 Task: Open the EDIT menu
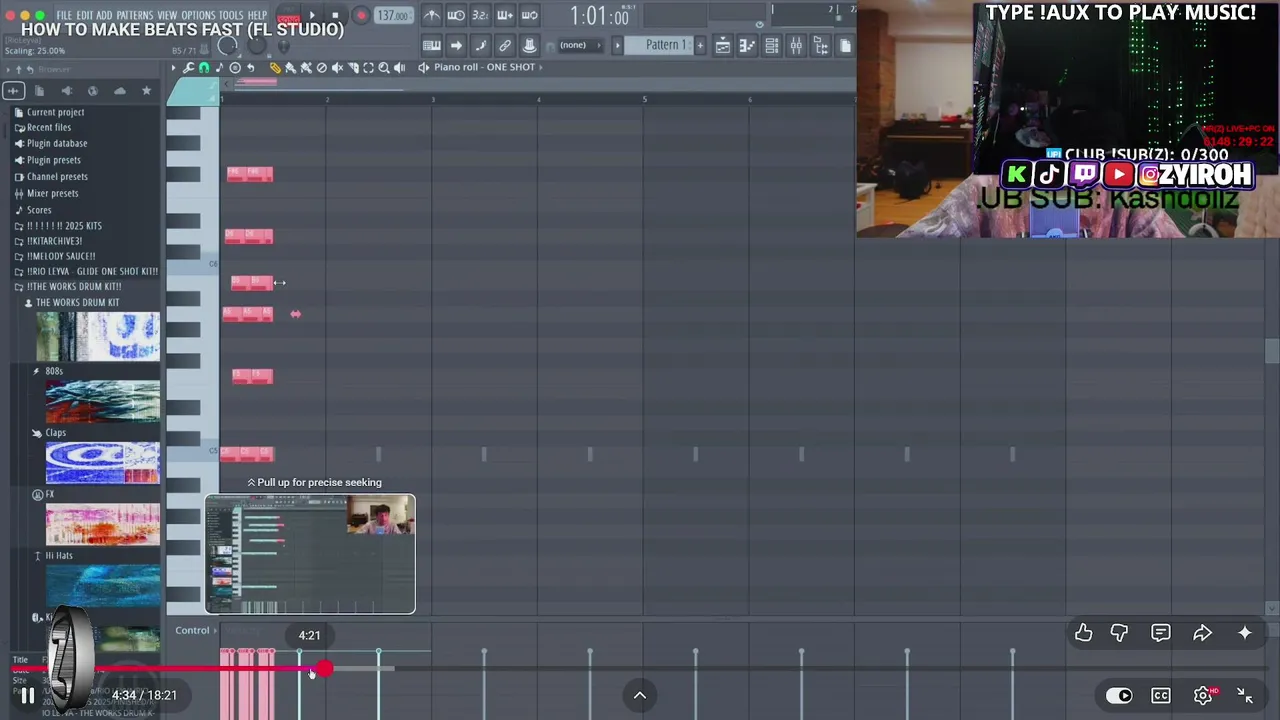point(85,15)
